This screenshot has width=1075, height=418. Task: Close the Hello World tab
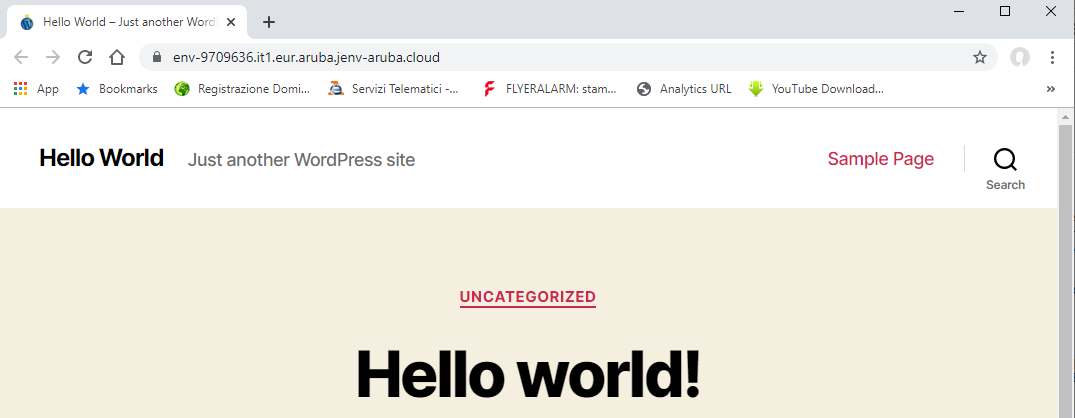231,22
